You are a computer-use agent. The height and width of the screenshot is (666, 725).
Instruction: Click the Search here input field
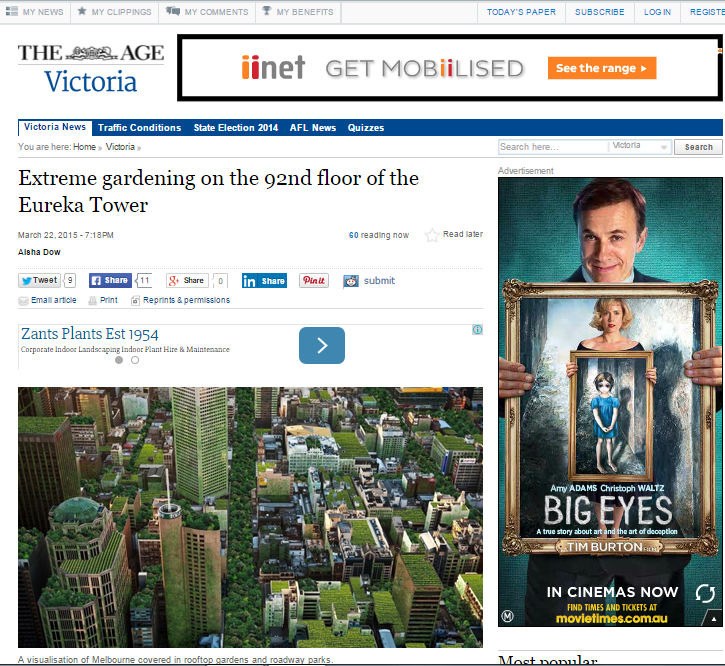pos(553,147)
